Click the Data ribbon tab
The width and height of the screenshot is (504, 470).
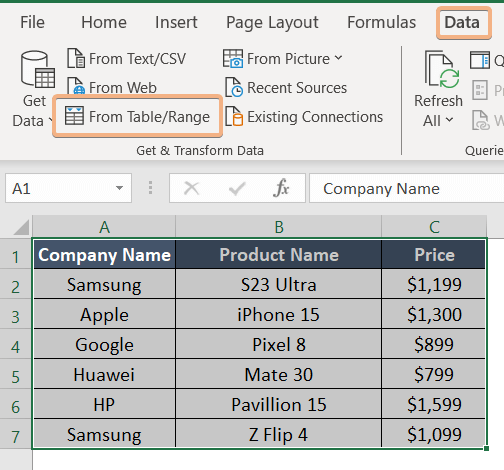(x=462, y=22)
